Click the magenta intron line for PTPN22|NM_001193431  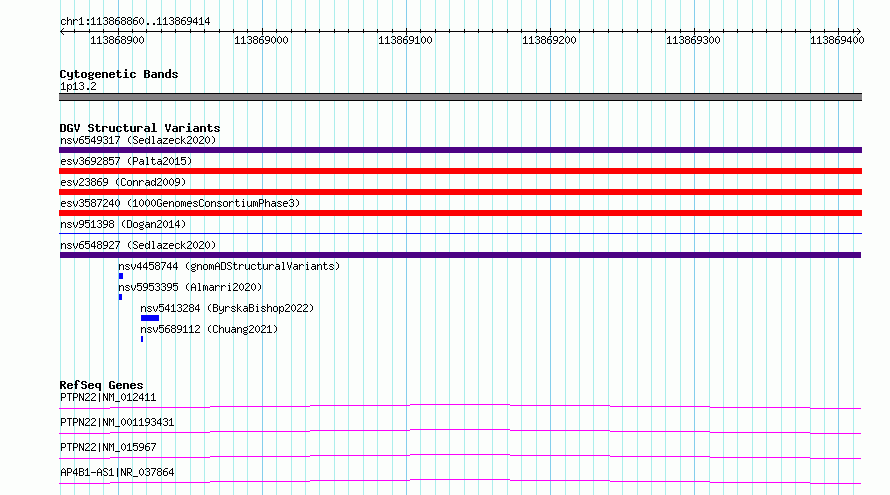click(x=460, y=431)
